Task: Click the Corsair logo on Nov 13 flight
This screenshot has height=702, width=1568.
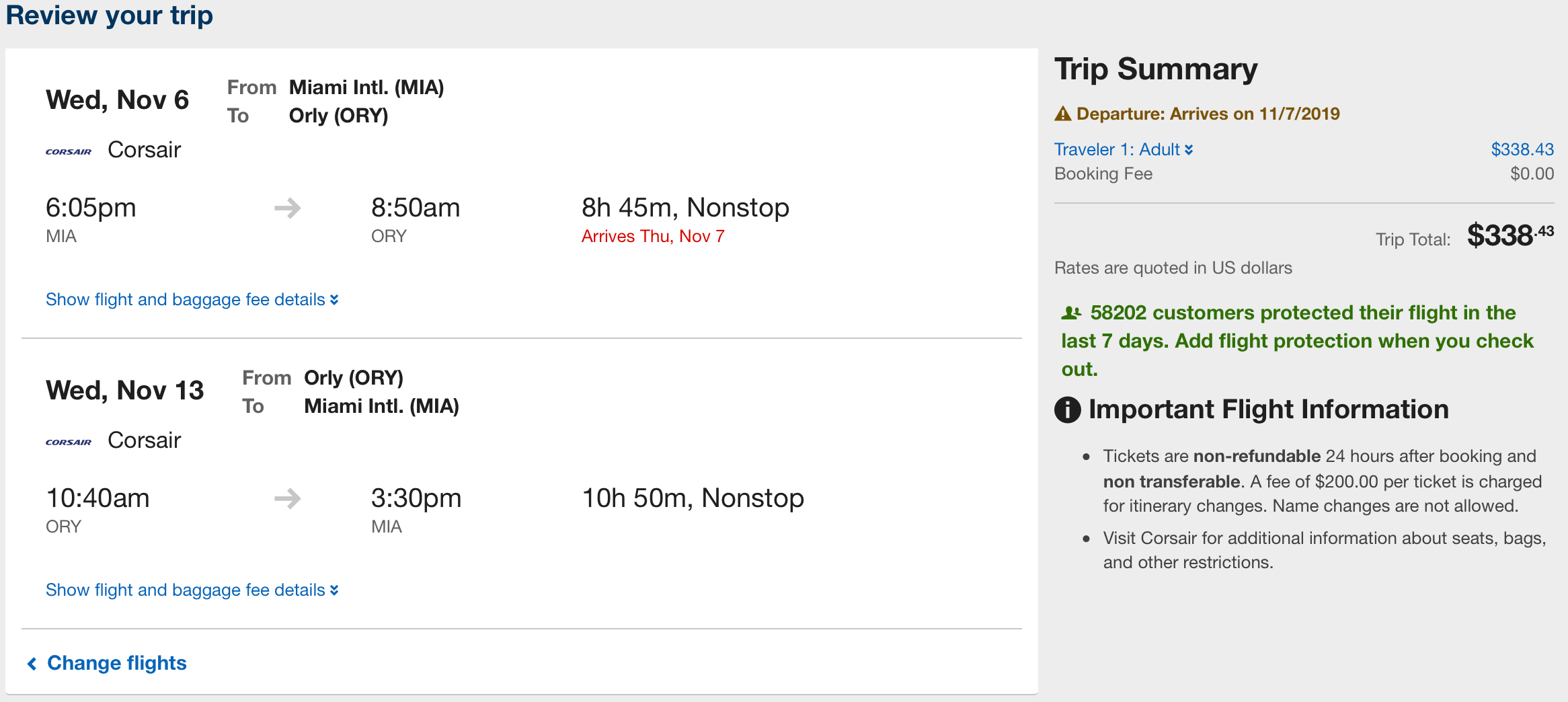Action: click(x=69, y=442)
